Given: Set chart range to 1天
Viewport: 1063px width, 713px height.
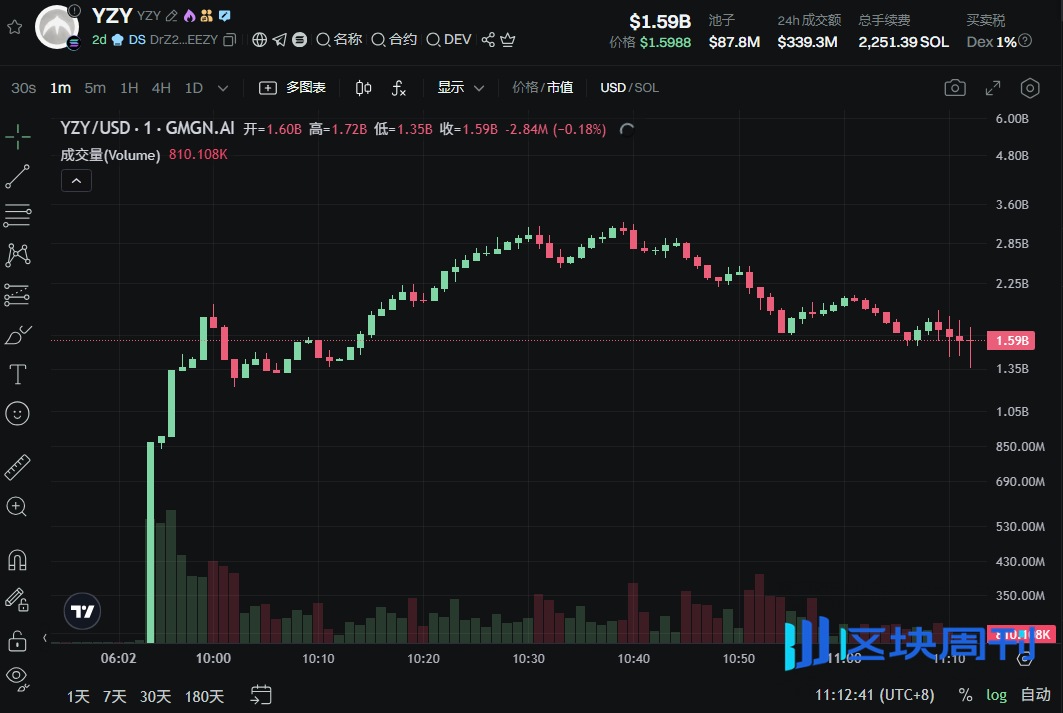Looking at the screenshot, I should (x=78, y=696).
